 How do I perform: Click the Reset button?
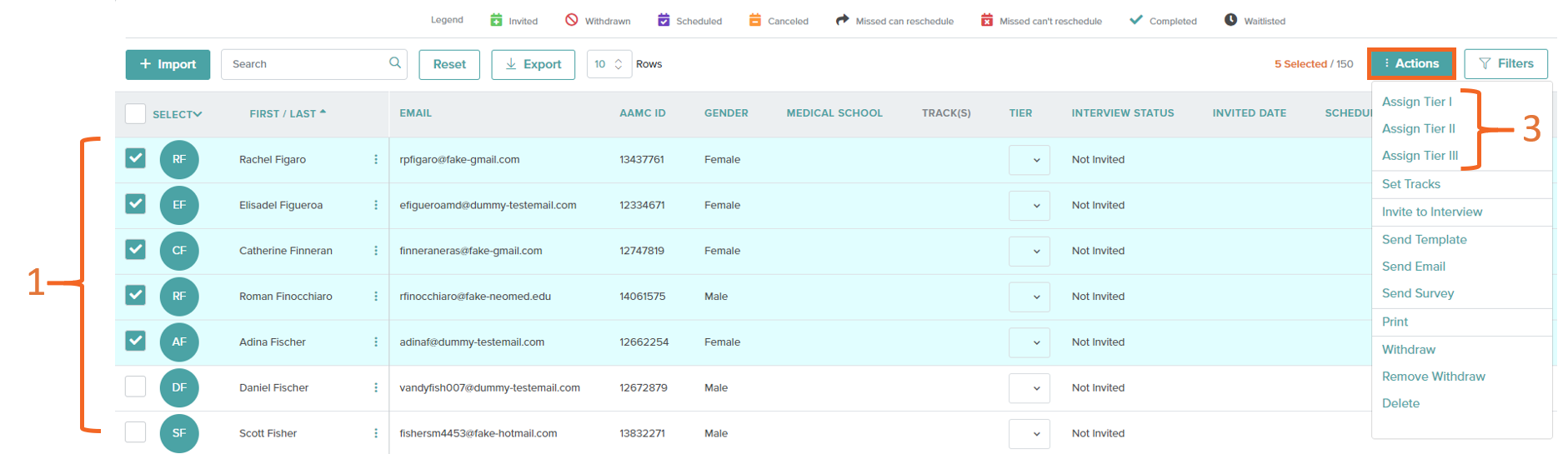449,64
